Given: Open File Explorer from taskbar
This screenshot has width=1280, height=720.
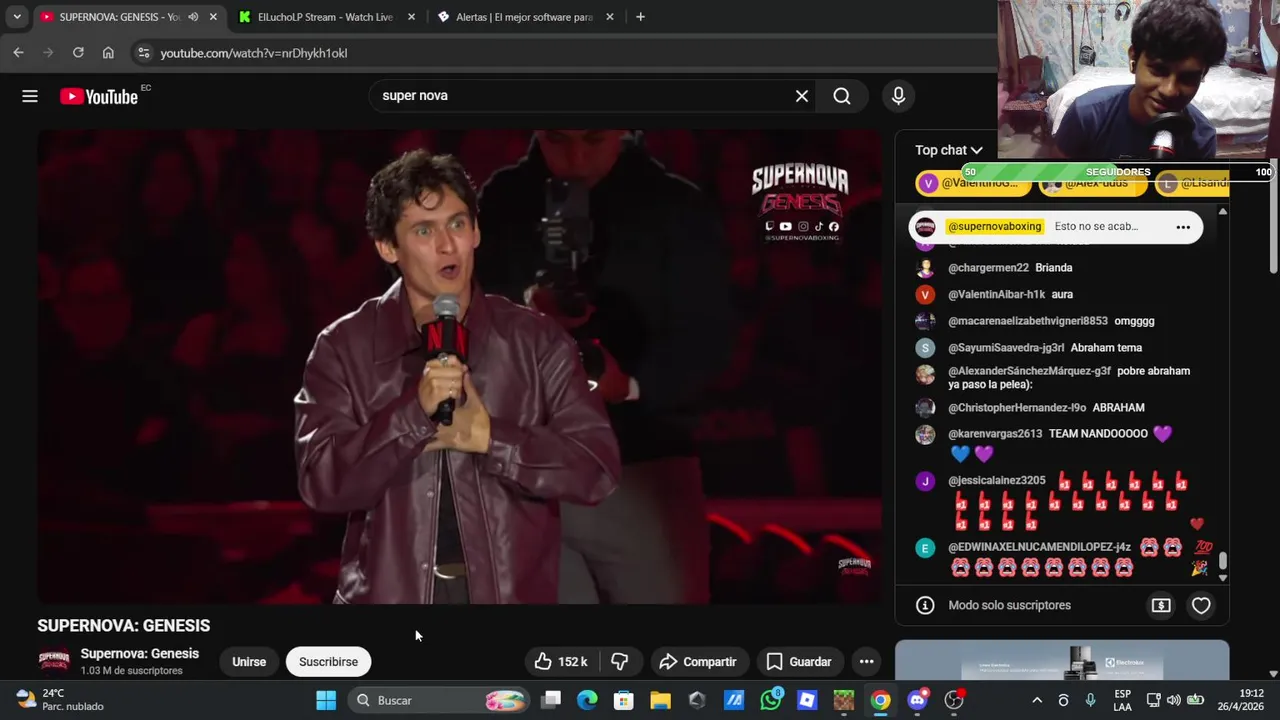Looking at the screenshot, I should (x=660, y=700).
